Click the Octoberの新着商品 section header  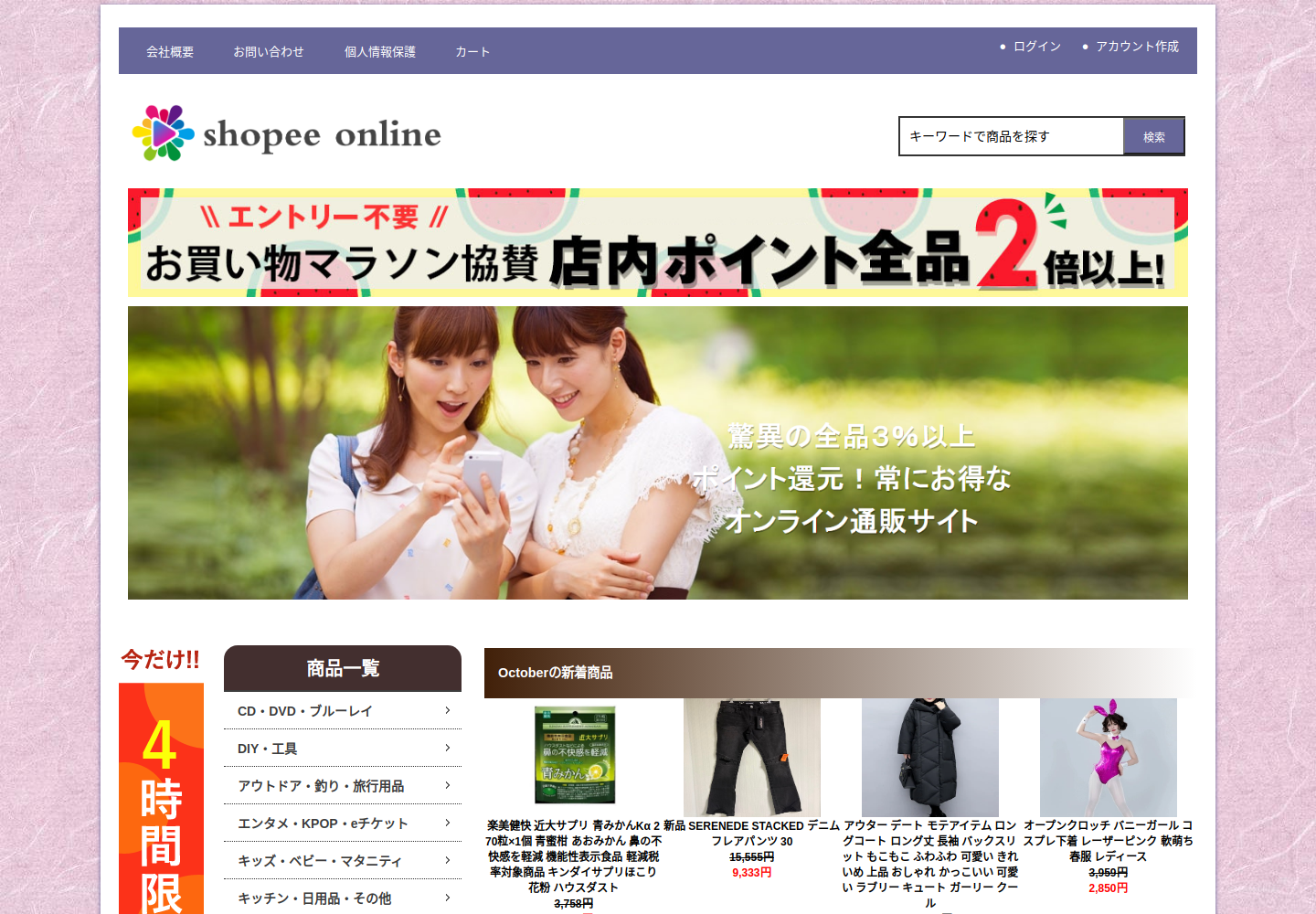click(839, 673)
